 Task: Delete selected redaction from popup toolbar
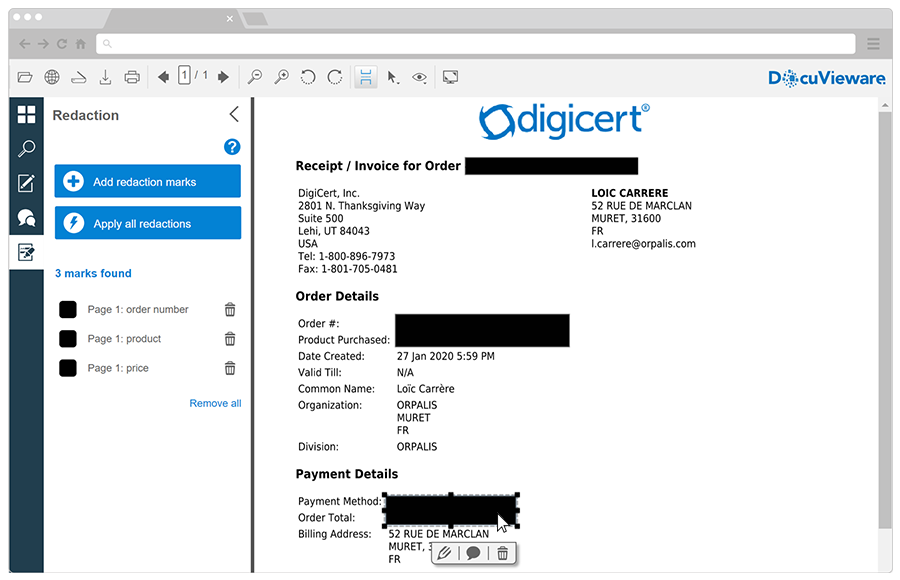502,553
